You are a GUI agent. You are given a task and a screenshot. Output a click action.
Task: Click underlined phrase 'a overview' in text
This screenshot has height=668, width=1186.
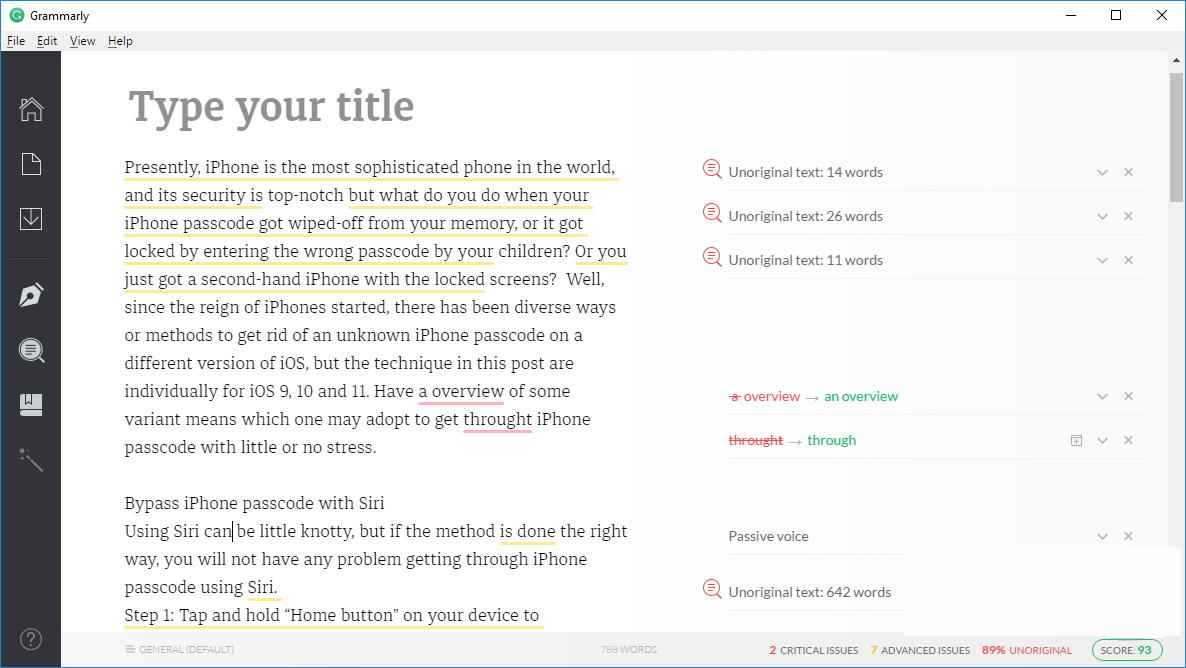pos(461,391)
